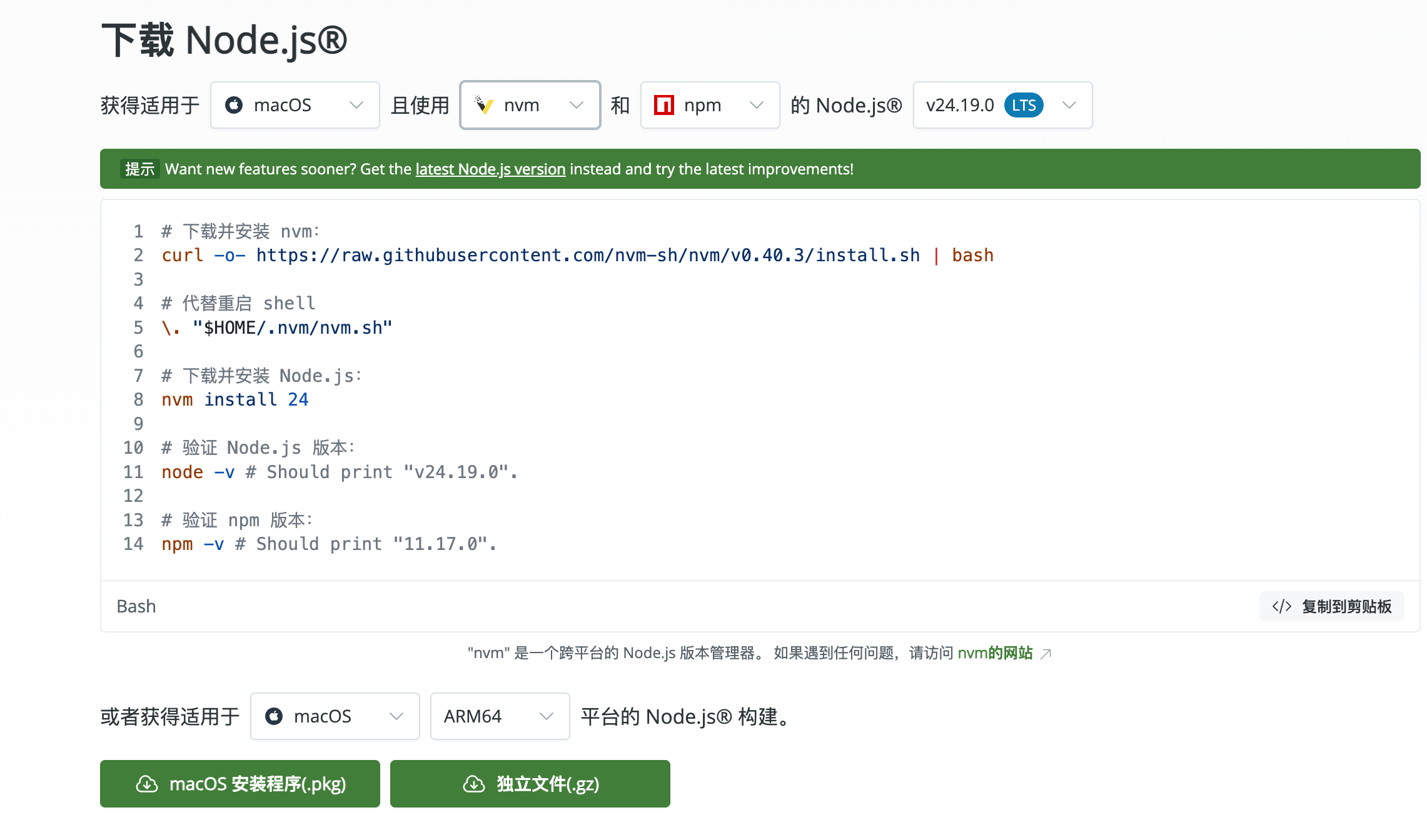The height and width of the screenshot is (840, 1427).
Task: Download 独立文件(.gz) archive
Action: pos(530,784)
